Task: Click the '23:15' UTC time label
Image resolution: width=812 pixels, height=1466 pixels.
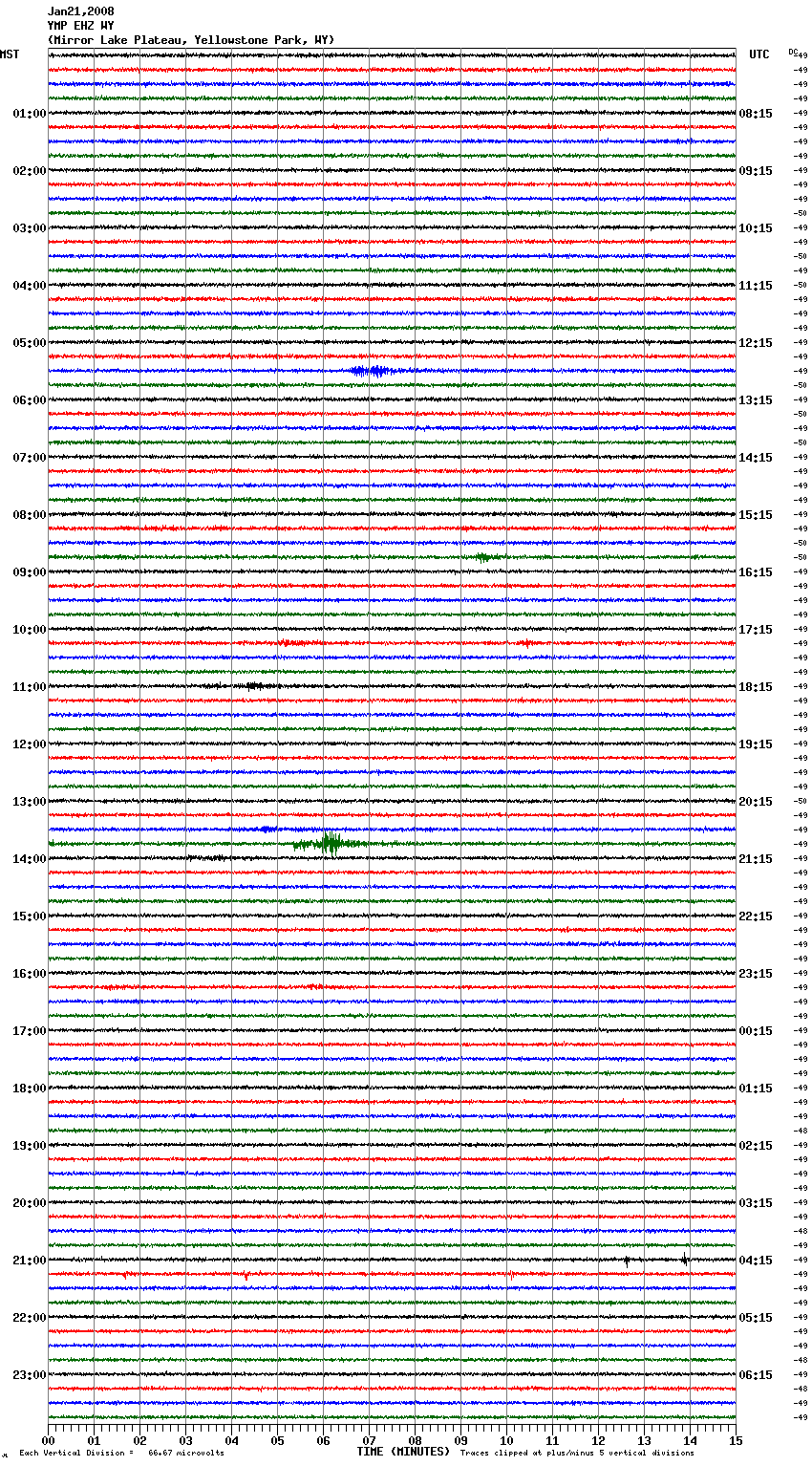Action: (x=756, y=974)
